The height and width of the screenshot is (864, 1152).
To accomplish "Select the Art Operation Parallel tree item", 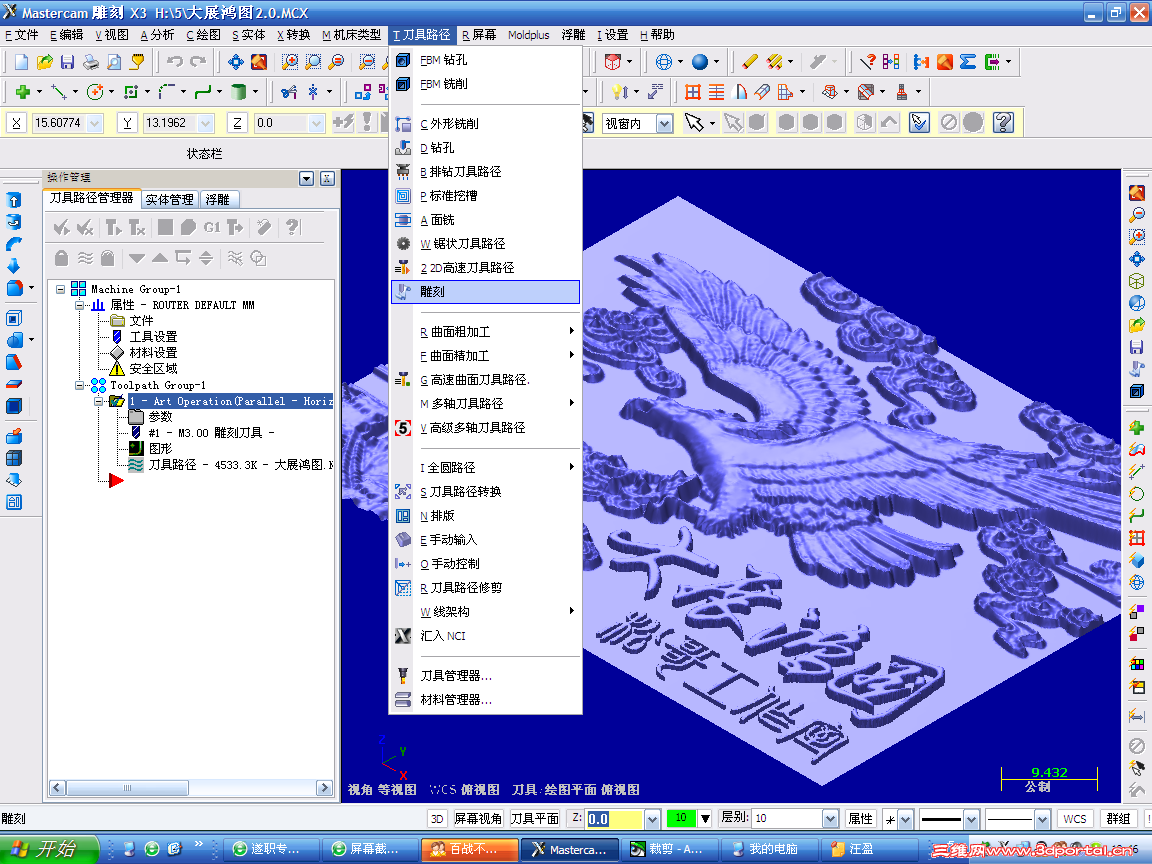I will (231, 401).
